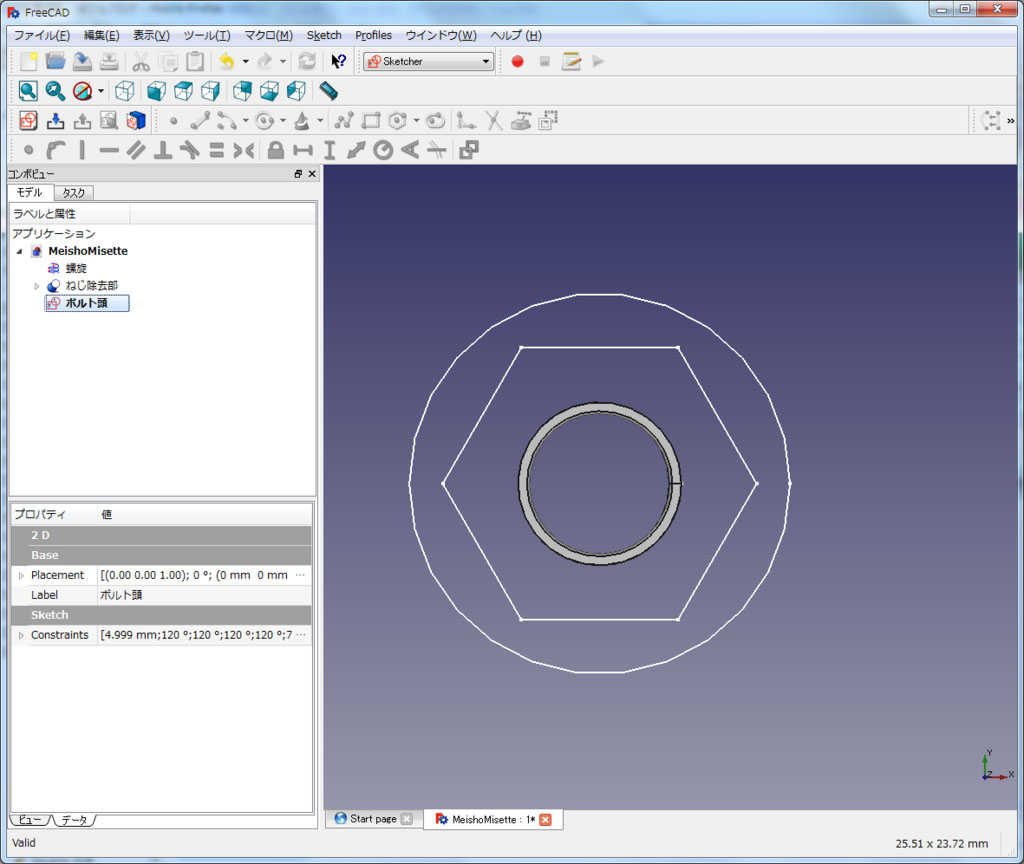Open a file with the folder icon
This screenshot has height=864, width=1024.
coord(56,61)
